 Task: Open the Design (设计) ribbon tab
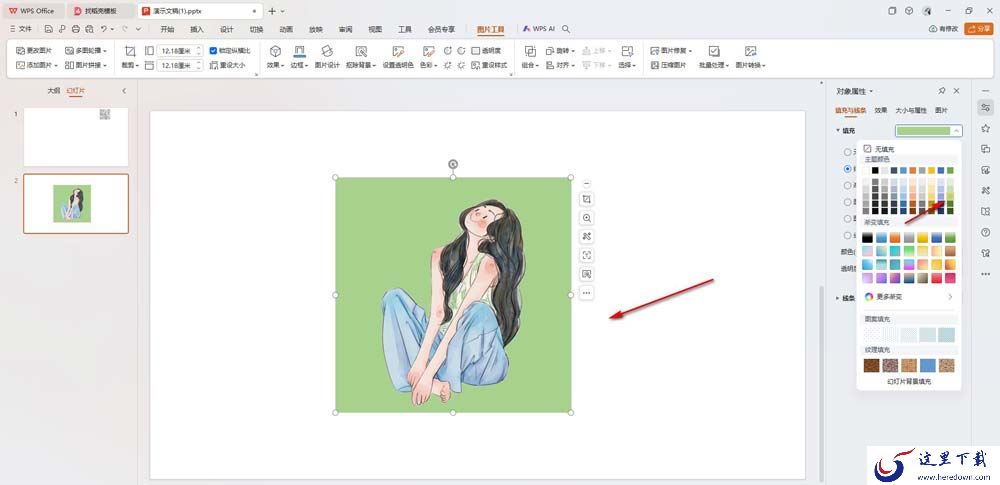226,29
